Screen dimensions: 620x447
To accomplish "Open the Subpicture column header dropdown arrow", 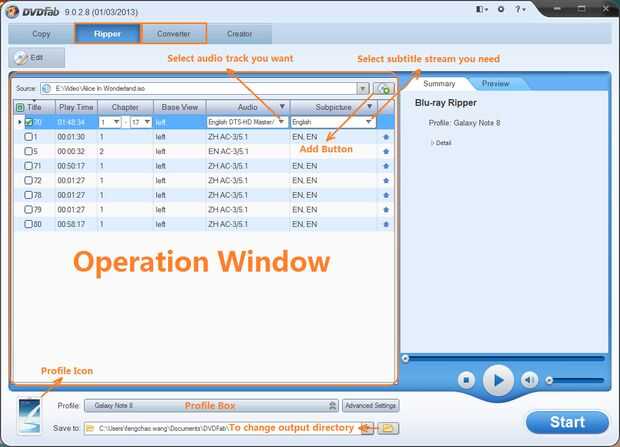I will [x=369, y=107].
